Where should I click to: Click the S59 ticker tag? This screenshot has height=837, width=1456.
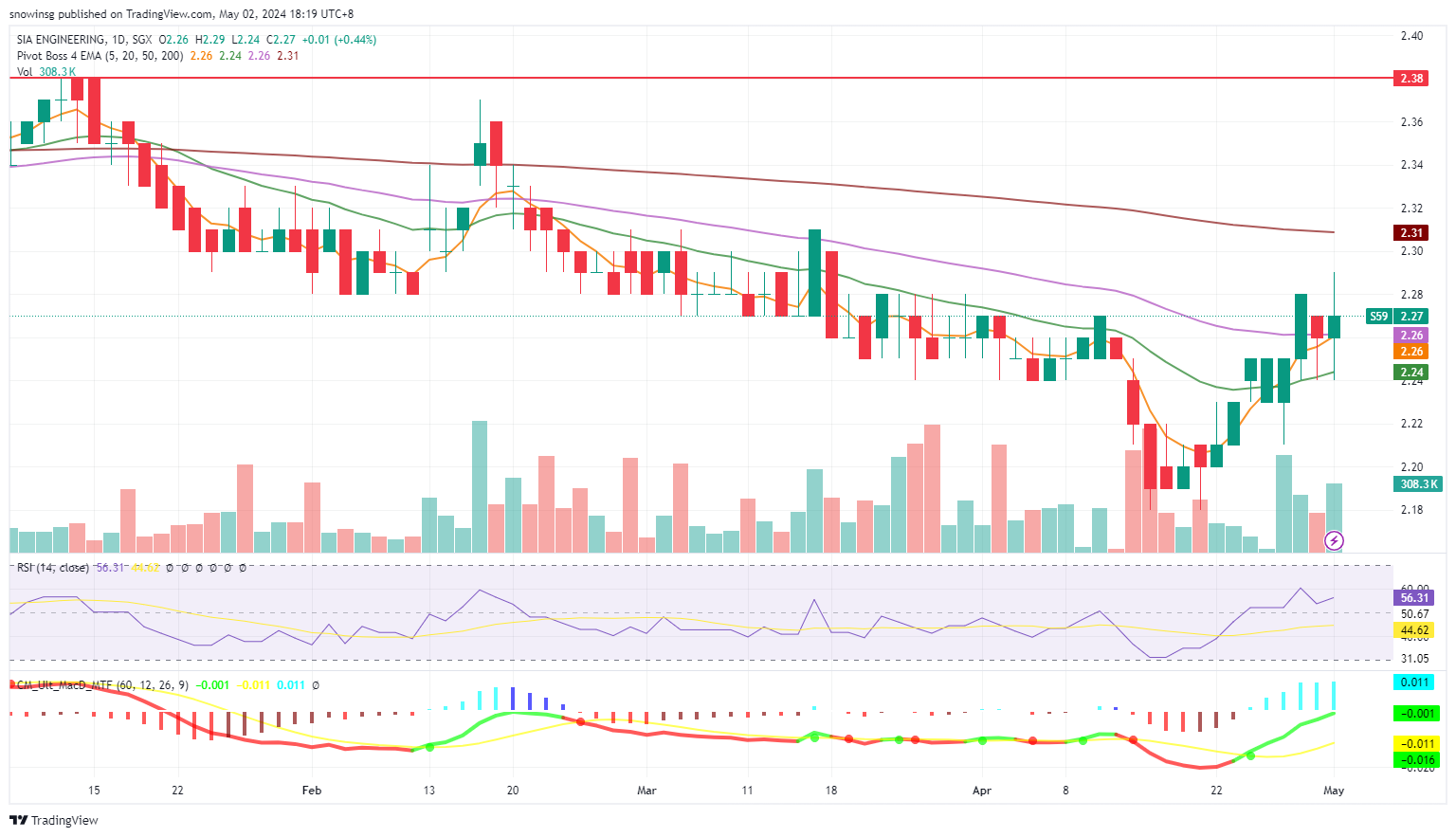tap(1378, 317)
